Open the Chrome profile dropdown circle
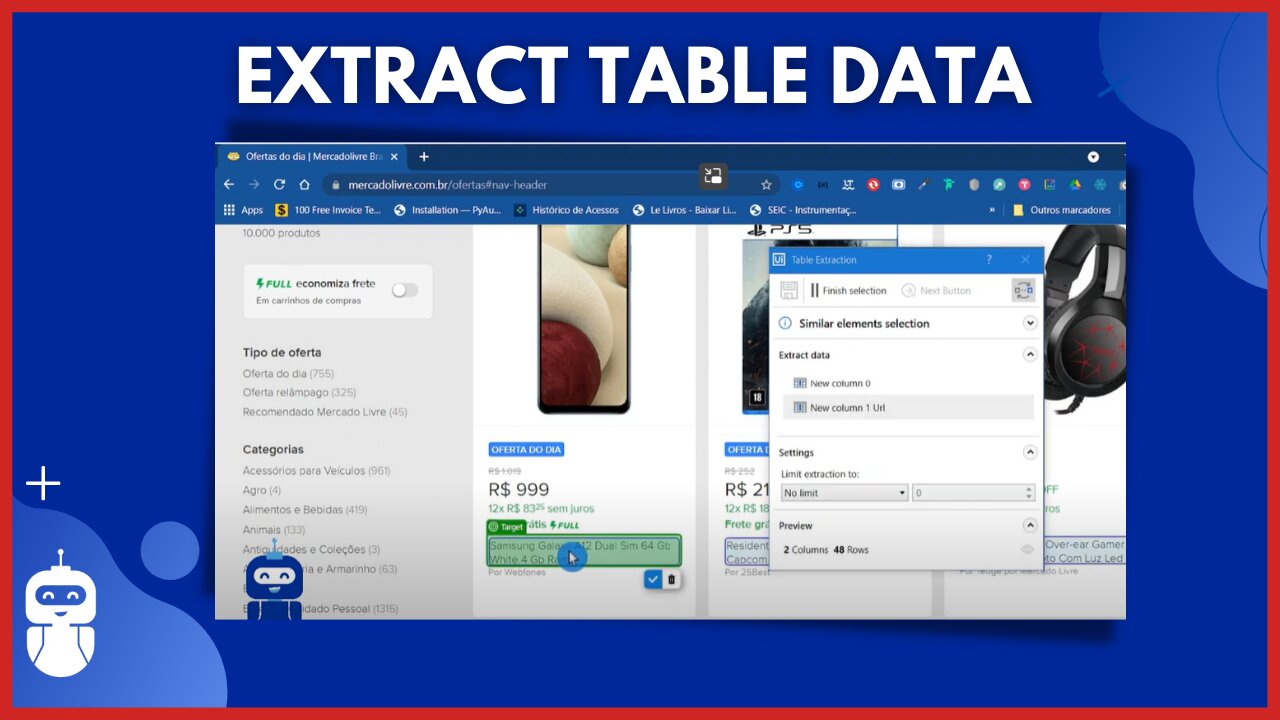Viewport: 1280px width, 720px height. pyautogui.click(x=1093, y=157)
